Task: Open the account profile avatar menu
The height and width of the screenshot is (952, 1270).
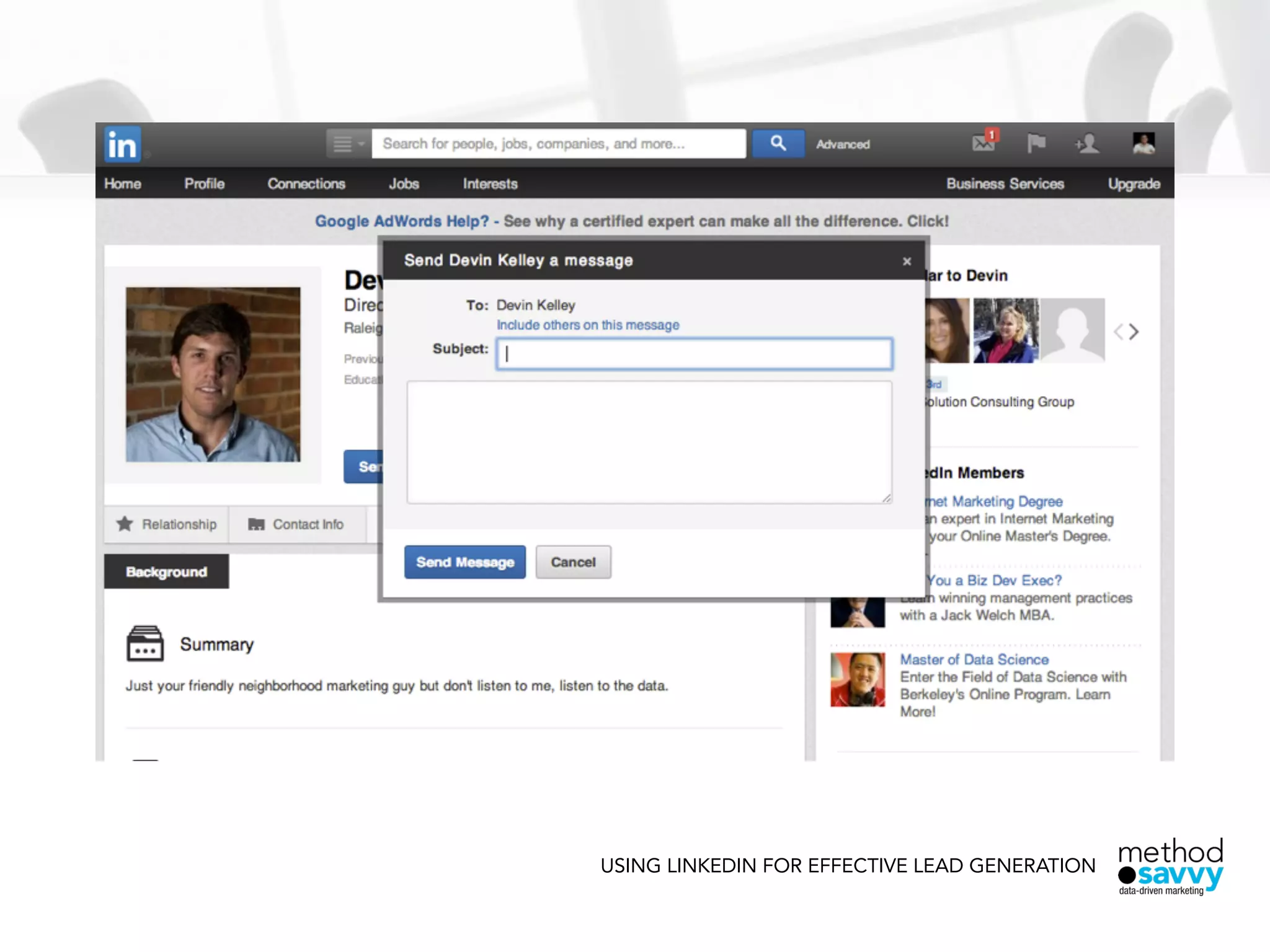Action: 1143,143
